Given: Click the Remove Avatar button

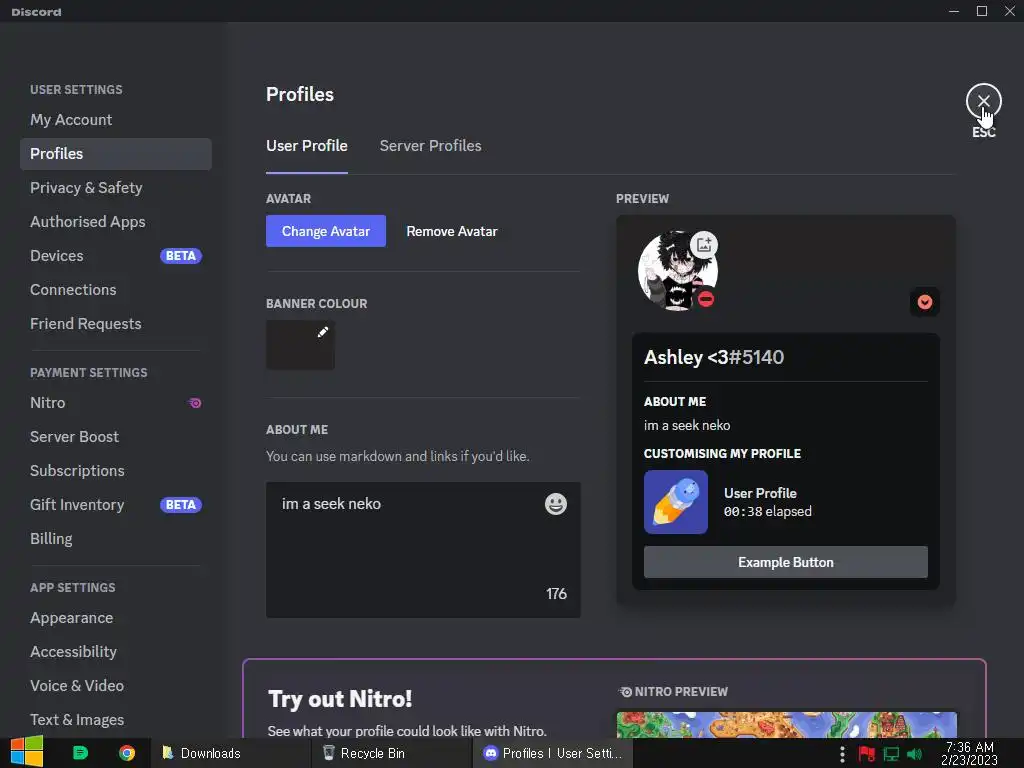Looking at the screenshot, I should click(451, 231).
